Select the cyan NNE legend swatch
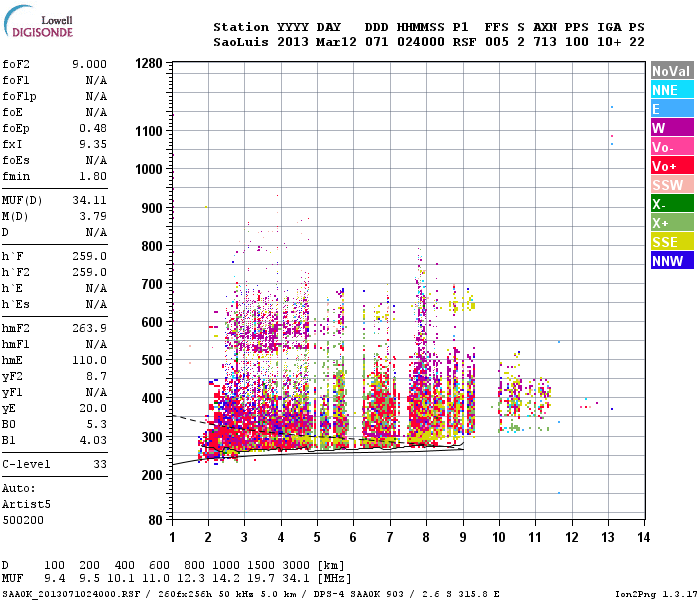The image size is (700, 600). tap(672, 90)
